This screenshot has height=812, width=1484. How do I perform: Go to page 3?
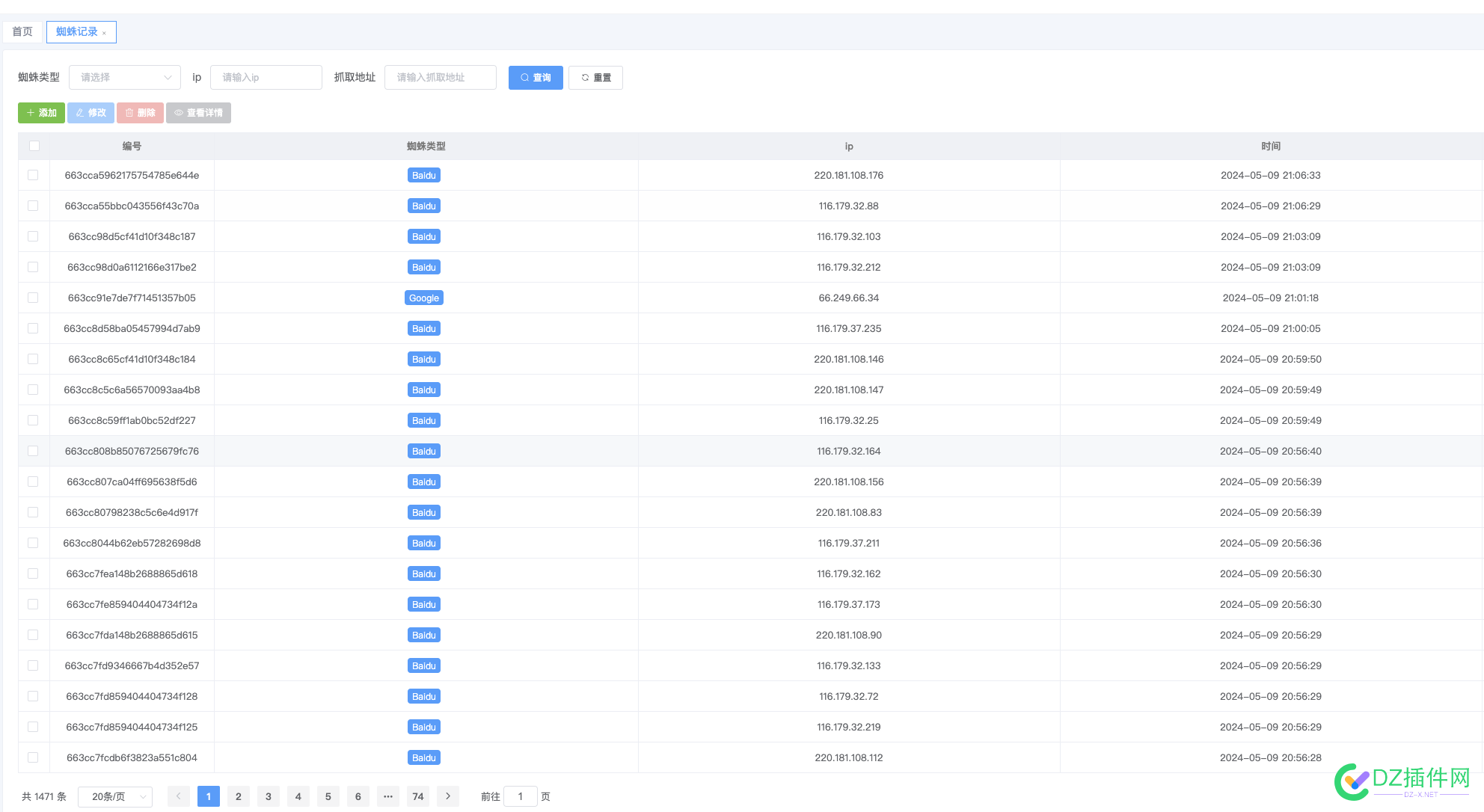tap(269, 796)
